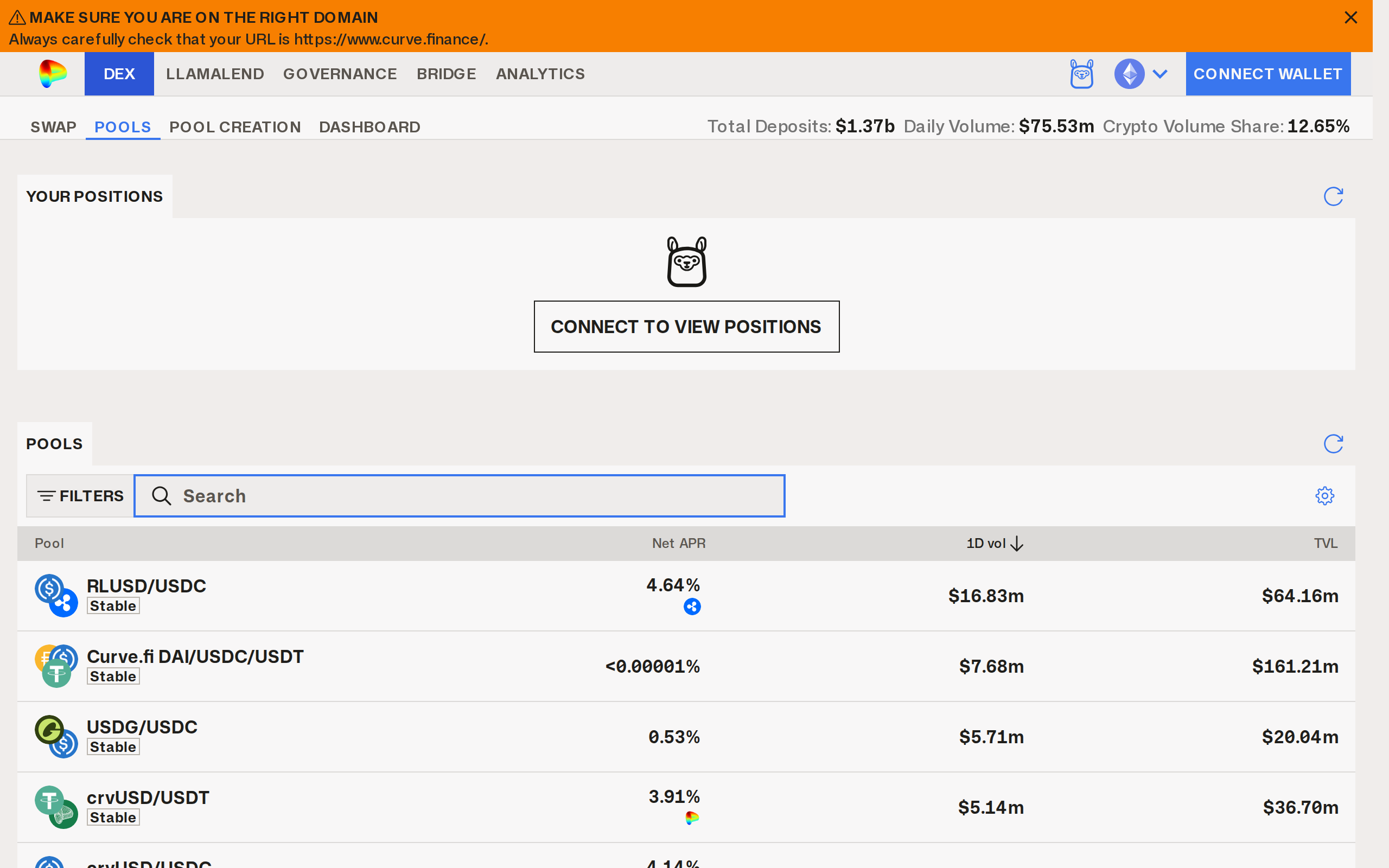
Task: Click the llama theme icon in header
Action: (x=1081, y=74)
